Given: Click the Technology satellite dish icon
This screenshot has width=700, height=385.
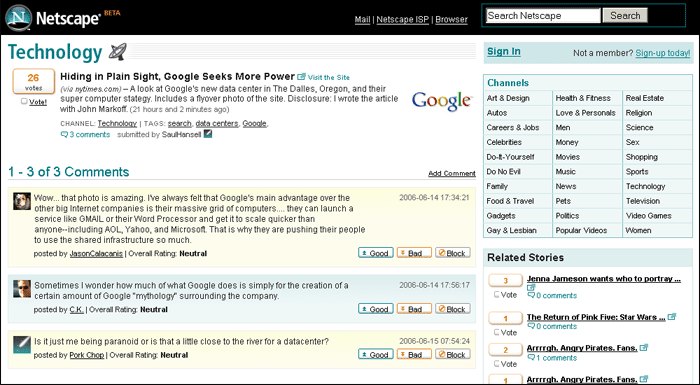Looking at the screenshot, I should coord(118,52).
